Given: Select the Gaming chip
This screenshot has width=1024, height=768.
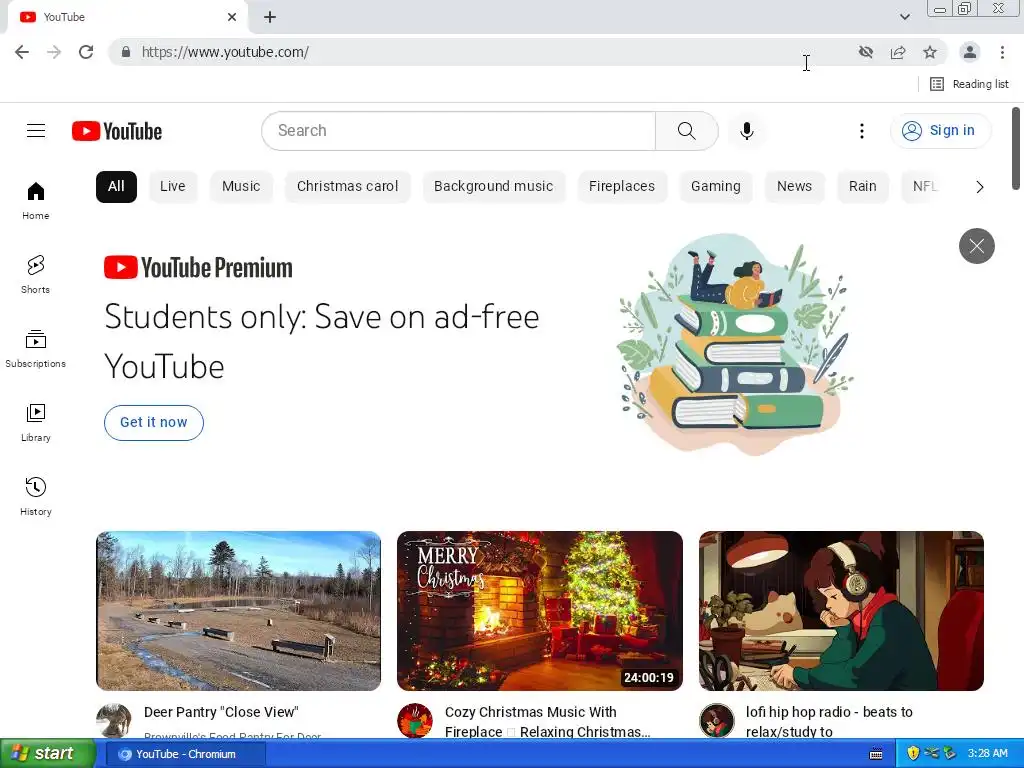Looking at the screenshot, I should (x=716, y=187).
